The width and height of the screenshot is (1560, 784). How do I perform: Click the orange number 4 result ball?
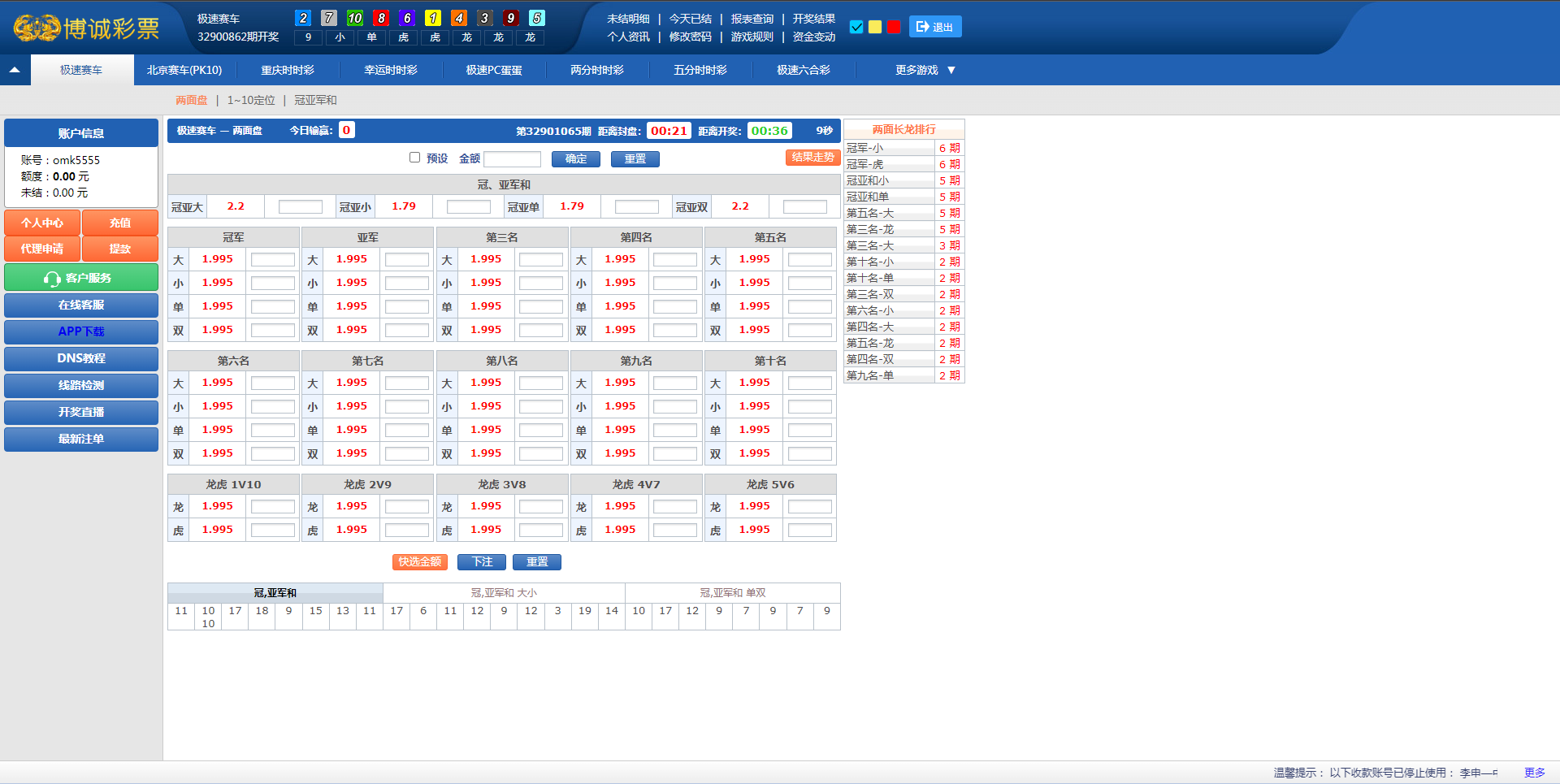[459, 18]
